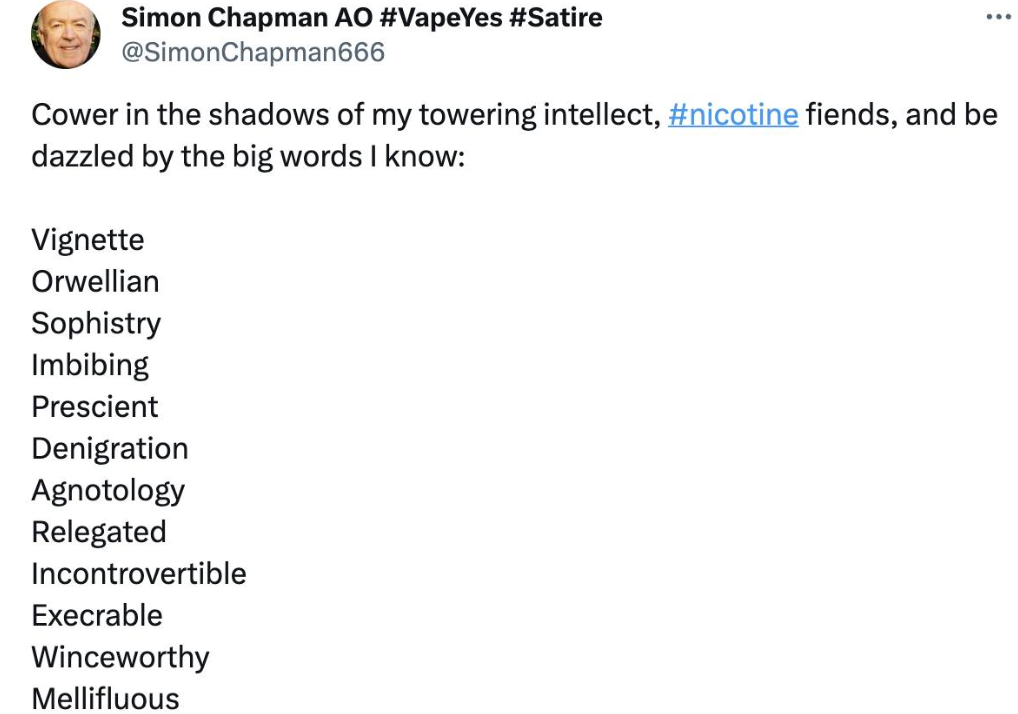Image resolution: width=1018 pixels, height=714 pixels.
Task: Select "Denigration" in the word list
Action: pos(110,449)
